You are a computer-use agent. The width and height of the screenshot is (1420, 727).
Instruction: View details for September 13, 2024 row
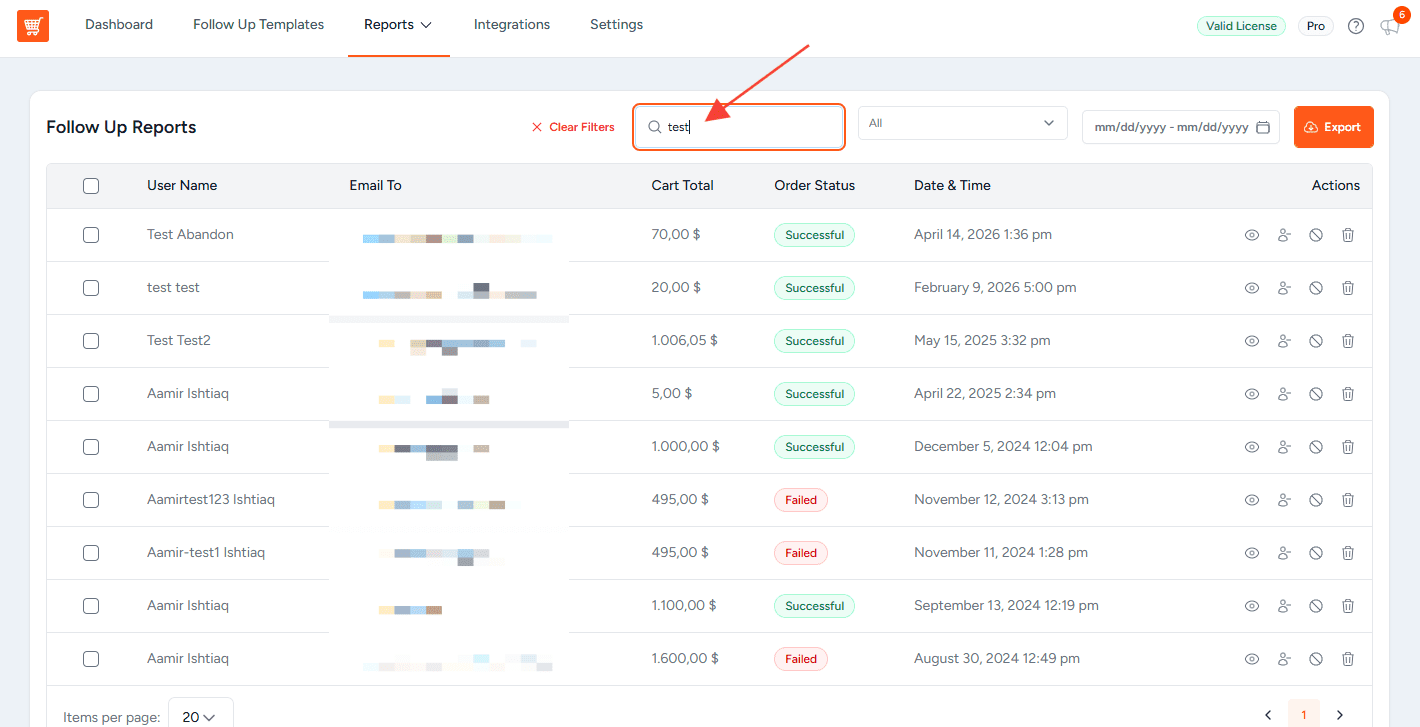[x=1251, y=606]
